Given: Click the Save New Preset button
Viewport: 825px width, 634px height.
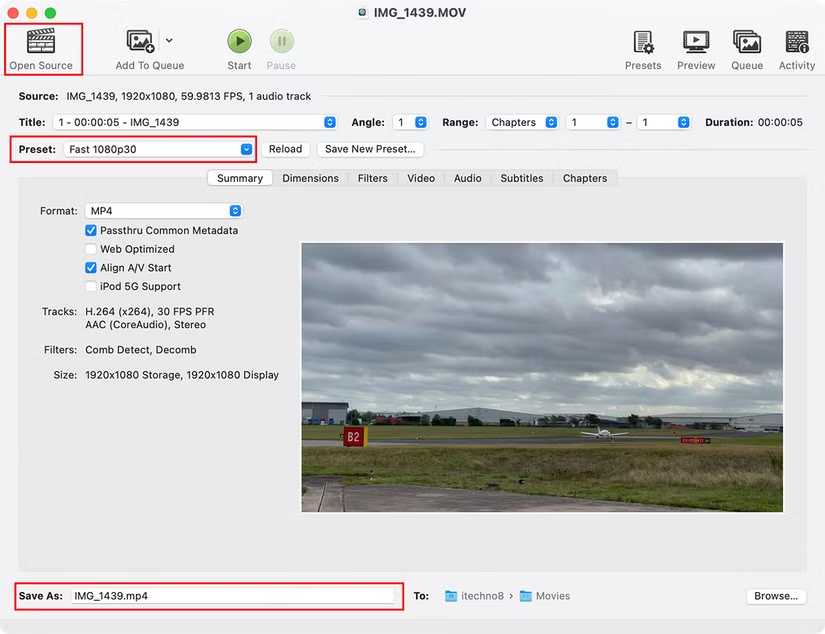Looking at the screenshot, I should [x=370, y=149].
